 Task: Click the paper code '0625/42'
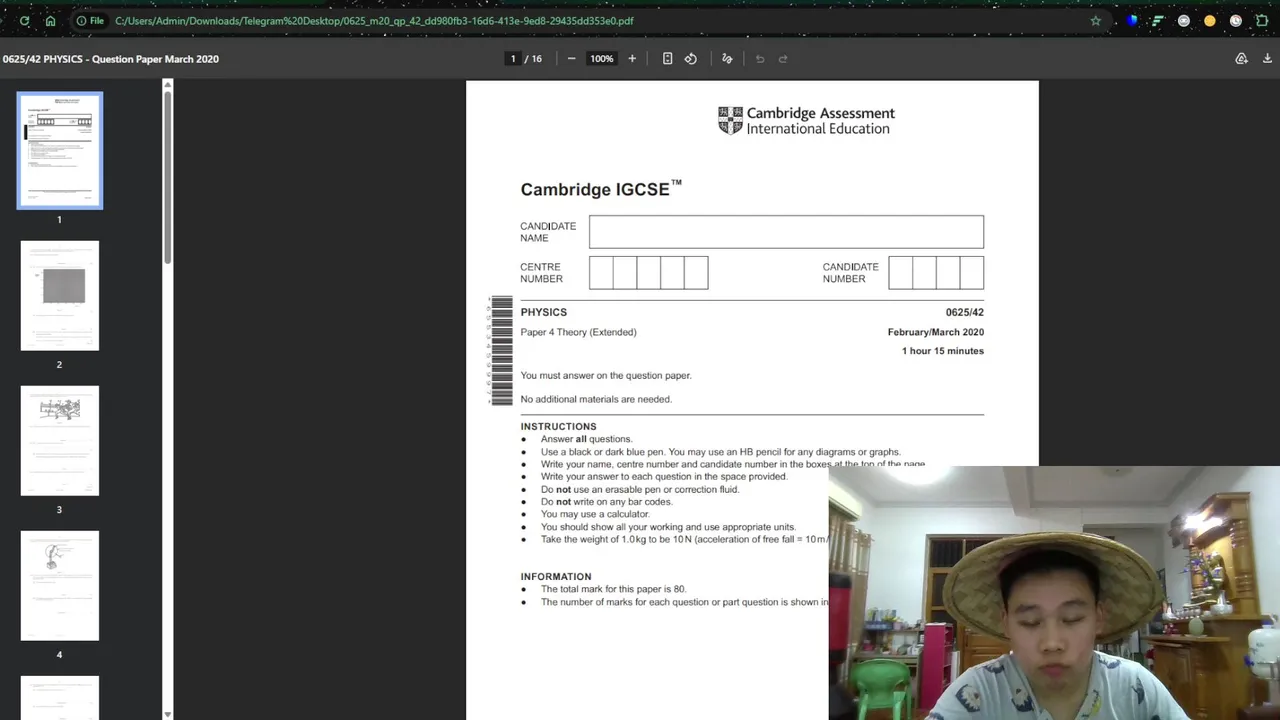(x=965, y=312)
